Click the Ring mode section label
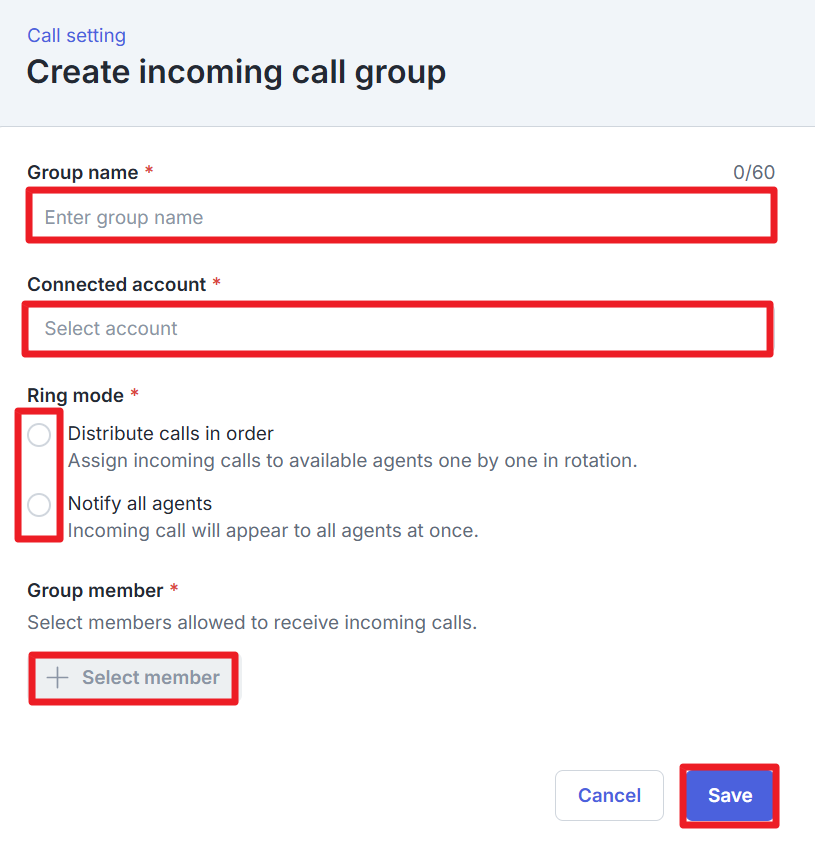 click(x=76, y=396)
